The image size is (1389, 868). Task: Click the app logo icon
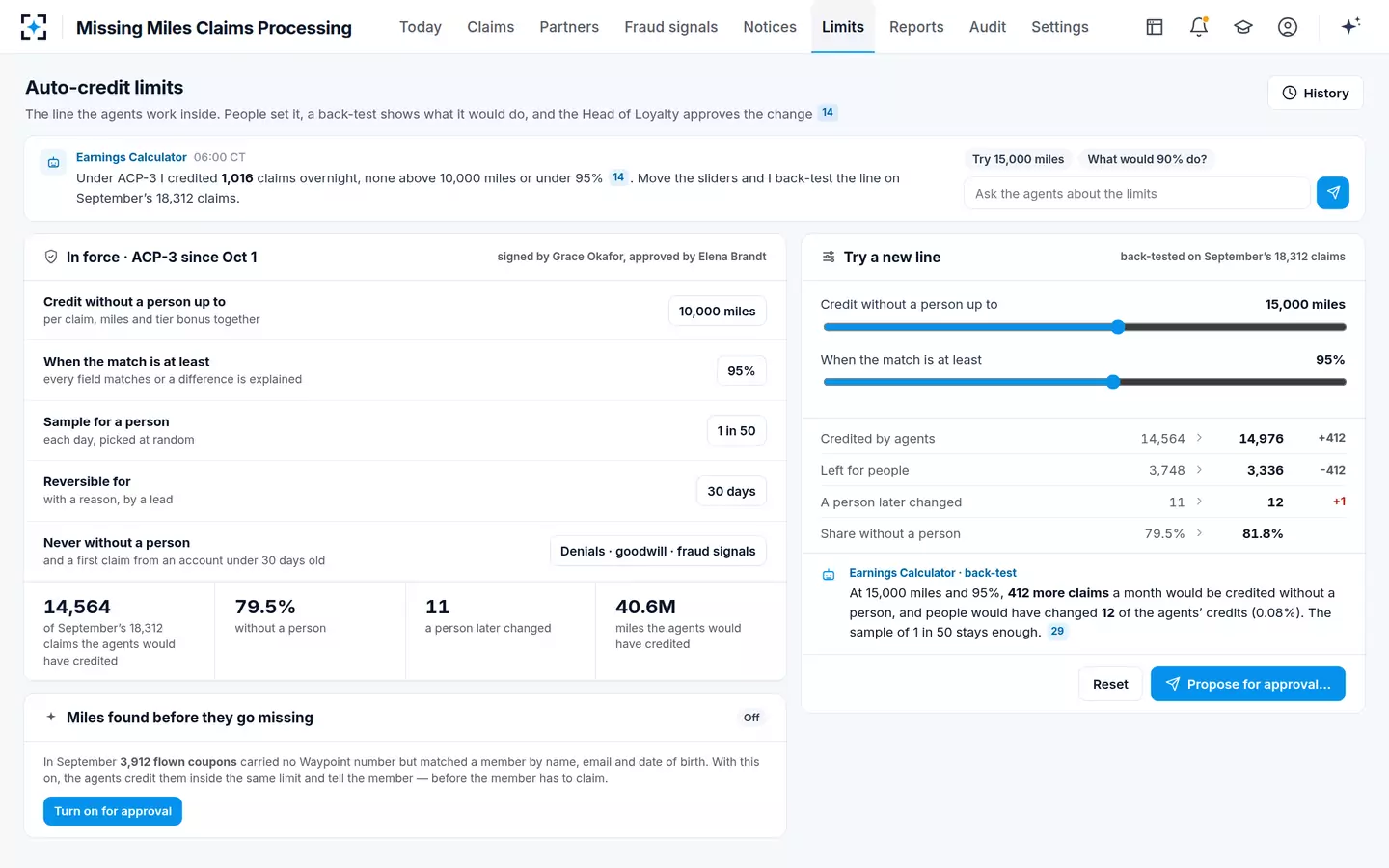34,27
